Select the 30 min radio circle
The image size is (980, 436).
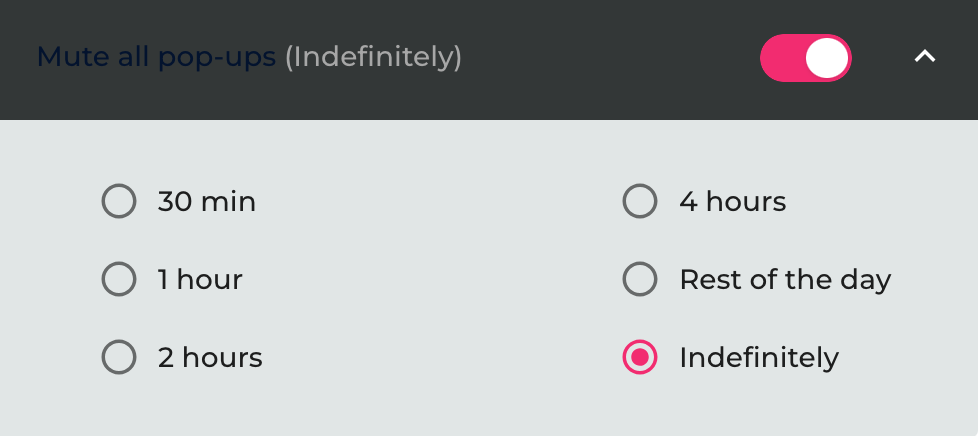(119, 202)
